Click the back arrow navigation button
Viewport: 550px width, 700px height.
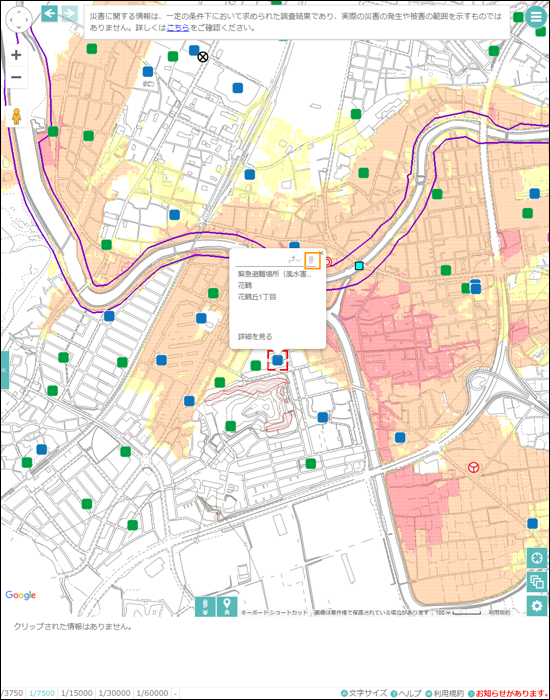point(50,14)
